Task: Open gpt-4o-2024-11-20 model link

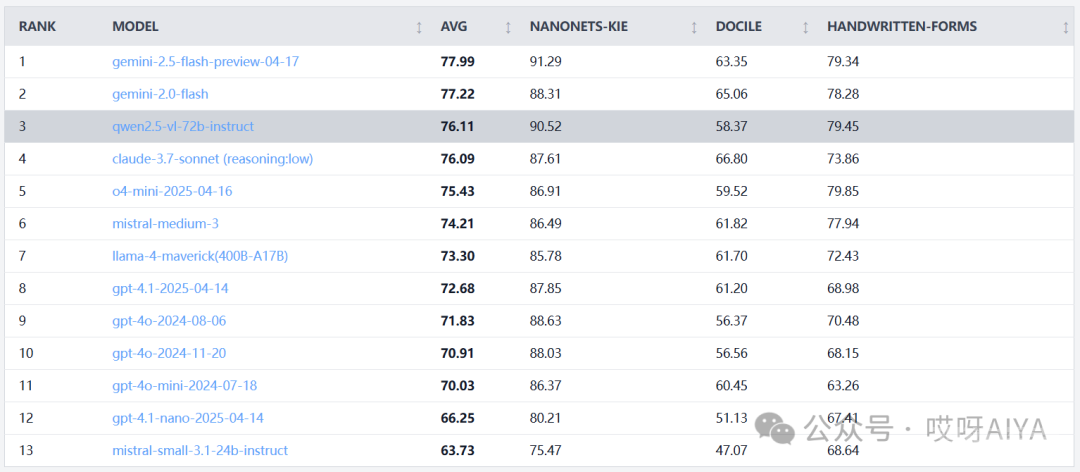Action: 169,353
